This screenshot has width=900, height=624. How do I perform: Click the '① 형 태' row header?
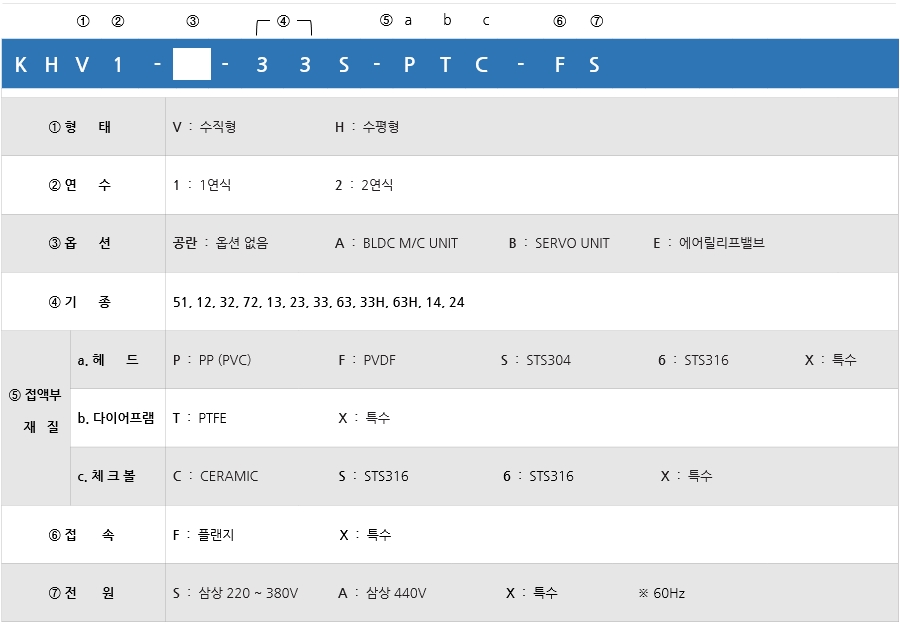[81, 128]
